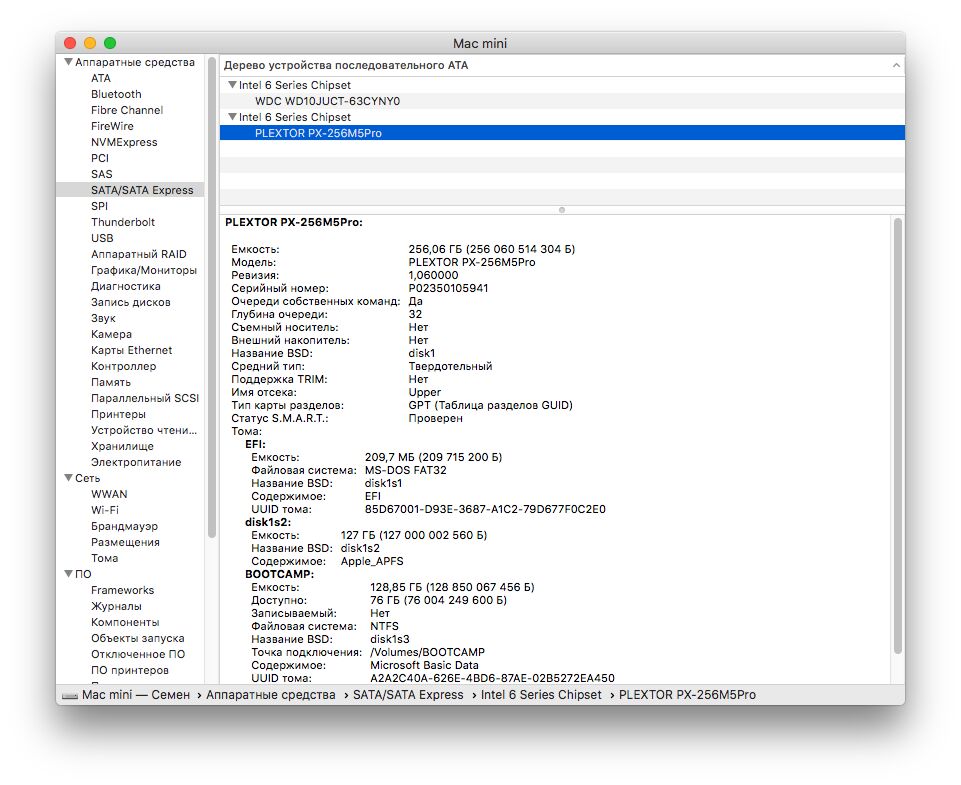961x785 pixels.
Task: Open the Диагностика section
Action: (x=126, y=286)
